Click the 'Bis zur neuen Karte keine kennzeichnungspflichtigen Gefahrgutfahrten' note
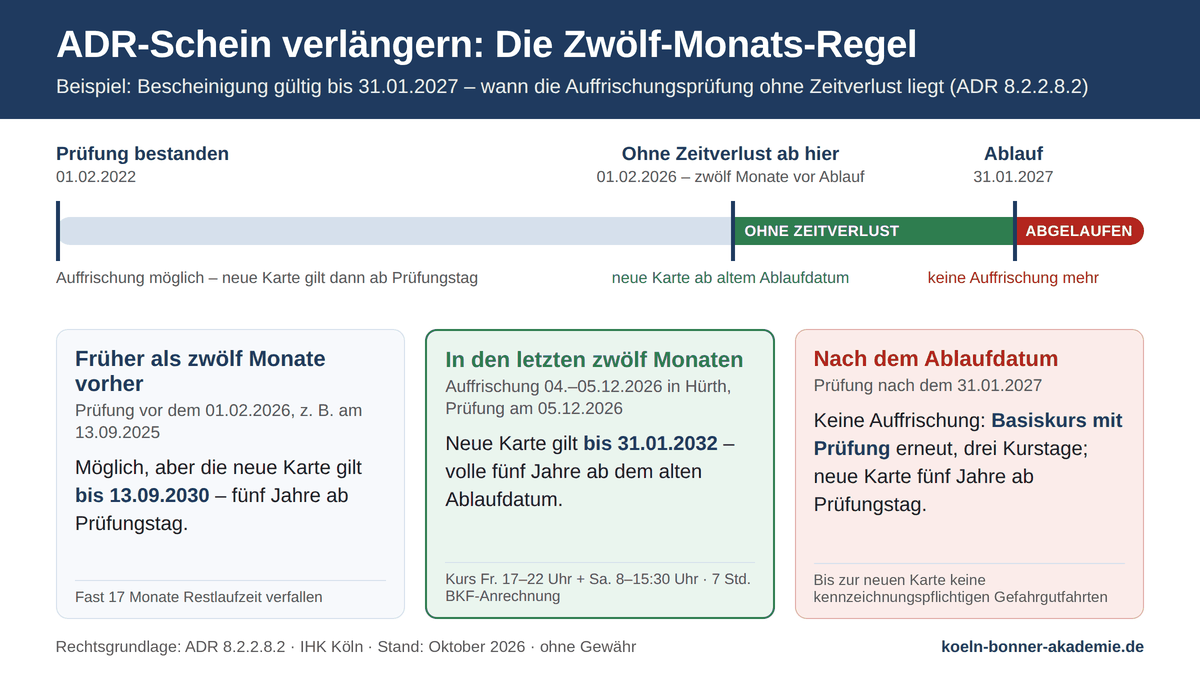 point(961,588)
